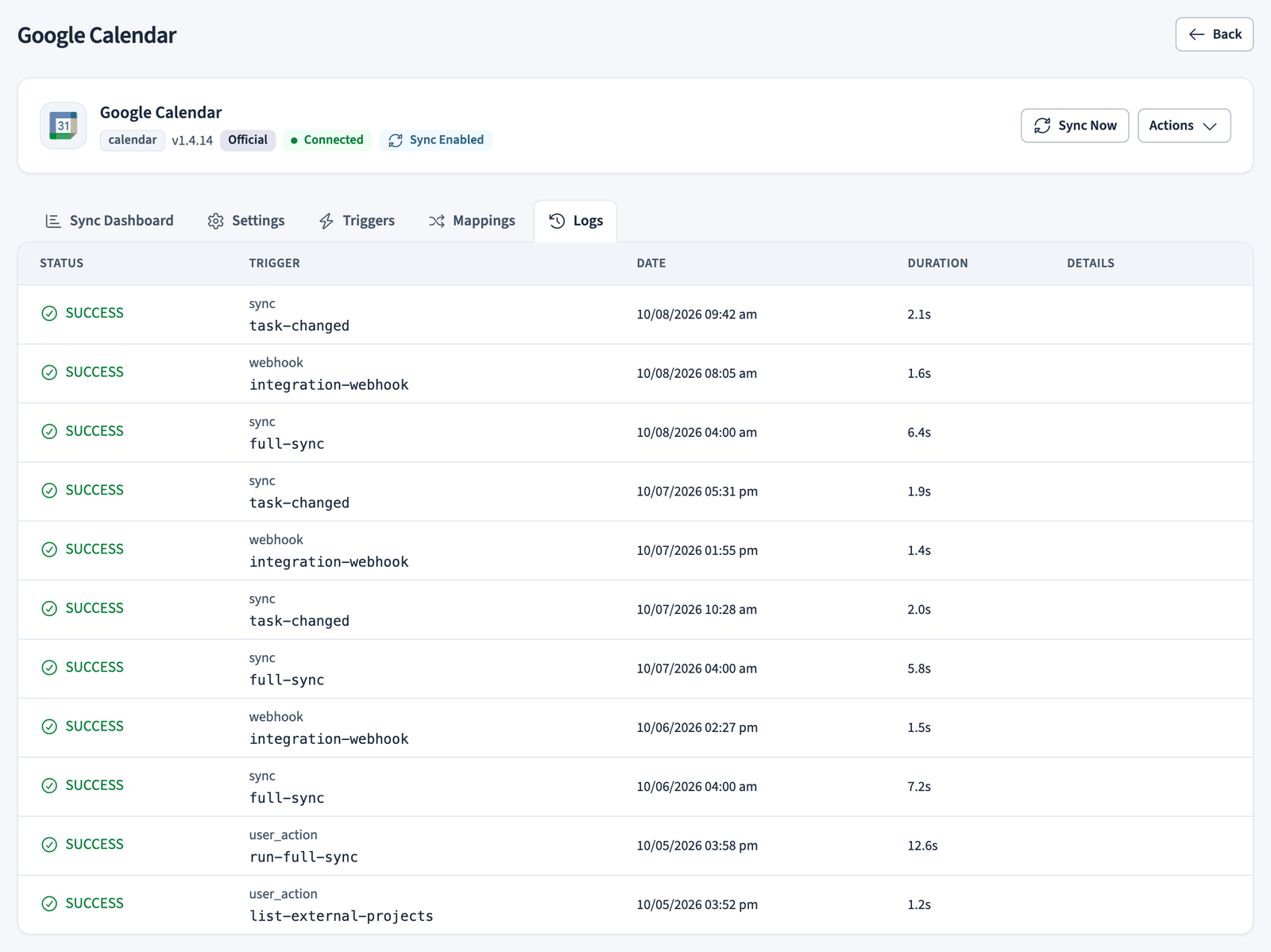
Task: Click the Triggers lightning bolt icon
Action: (x=326, y=221)
